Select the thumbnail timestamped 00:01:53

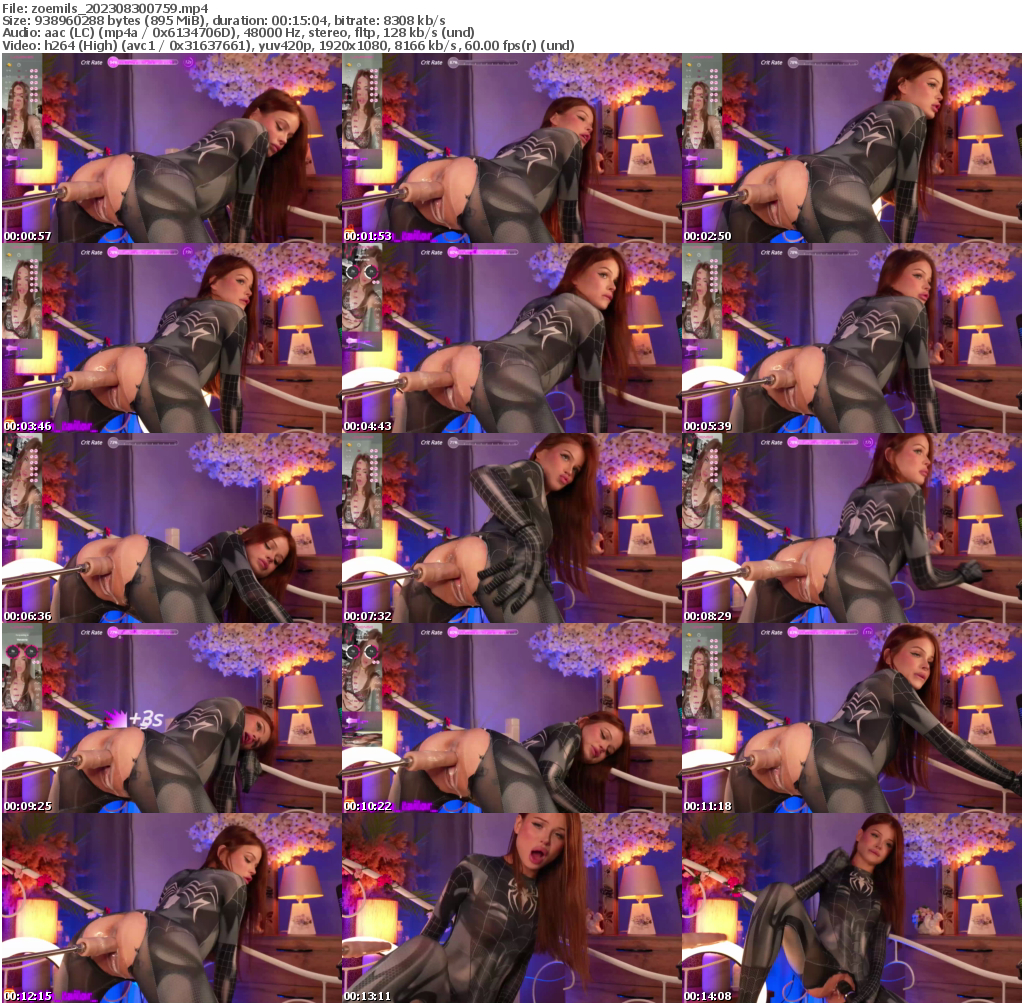[x=510, y=149]
